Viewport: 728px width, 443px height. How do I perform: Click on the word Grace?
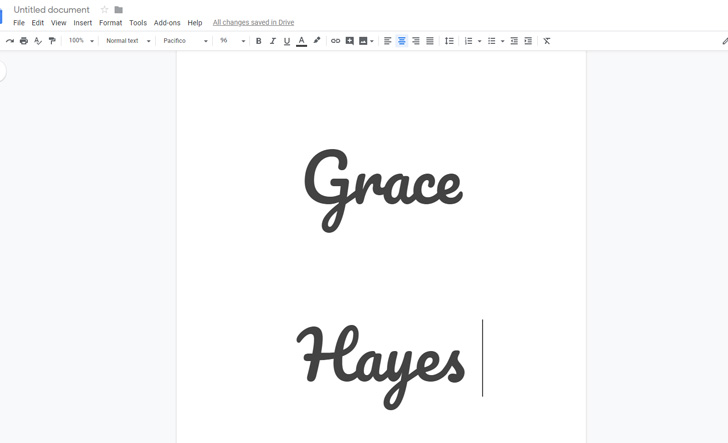(383, 190)
